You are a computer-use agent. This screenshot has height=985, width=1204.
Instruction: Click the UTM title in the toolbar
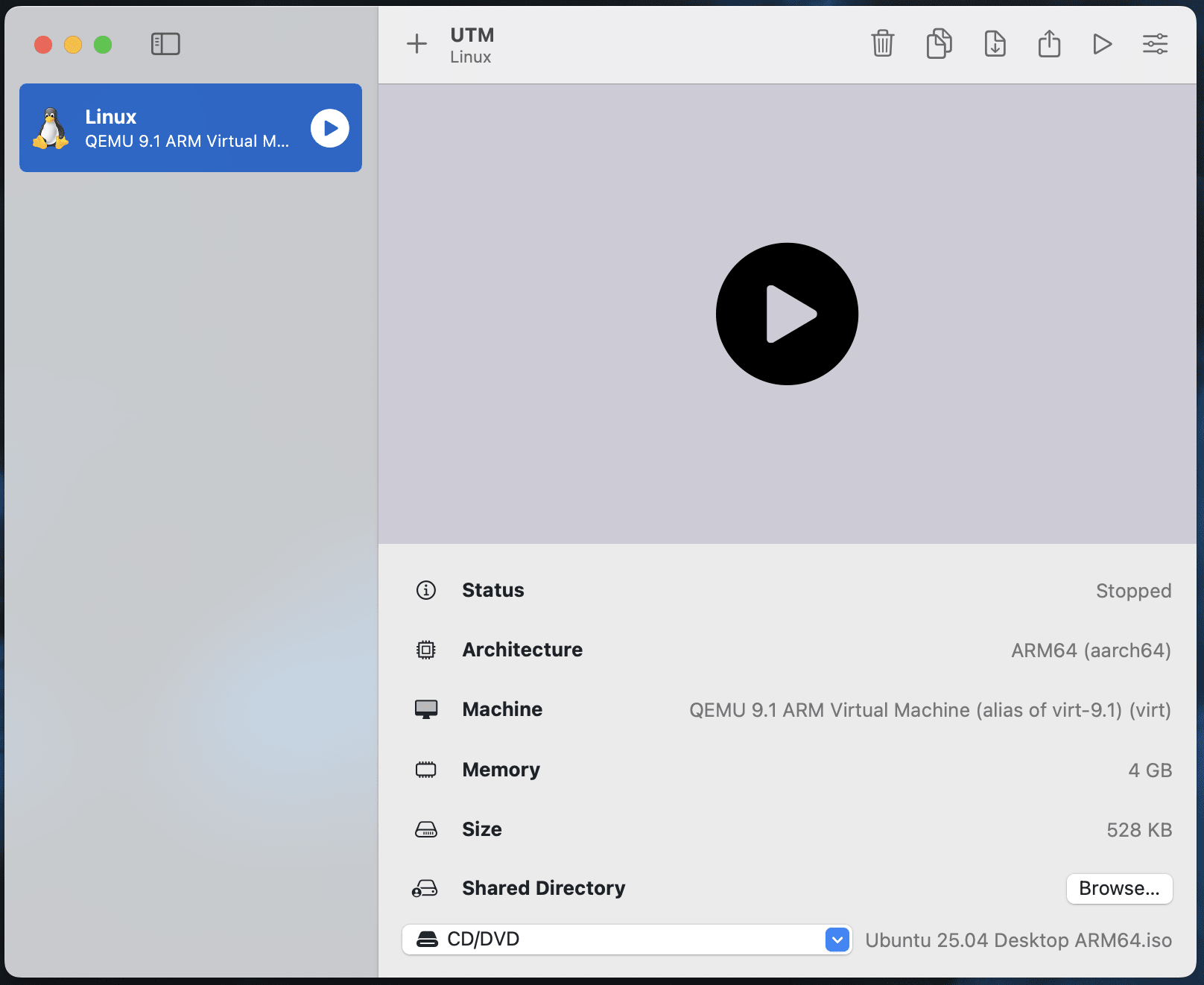tap(472, 35)
